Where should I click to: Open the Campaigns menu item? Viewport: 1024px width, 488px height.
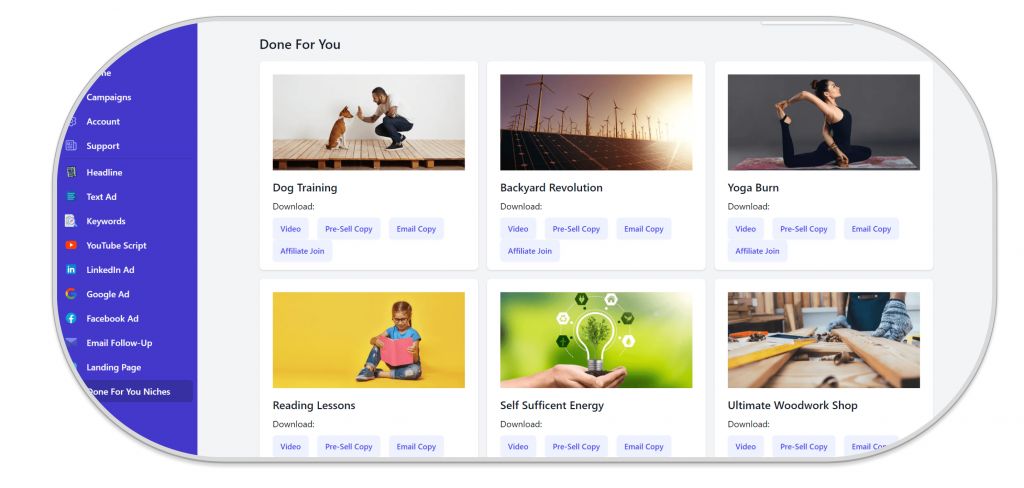(108, 97)
